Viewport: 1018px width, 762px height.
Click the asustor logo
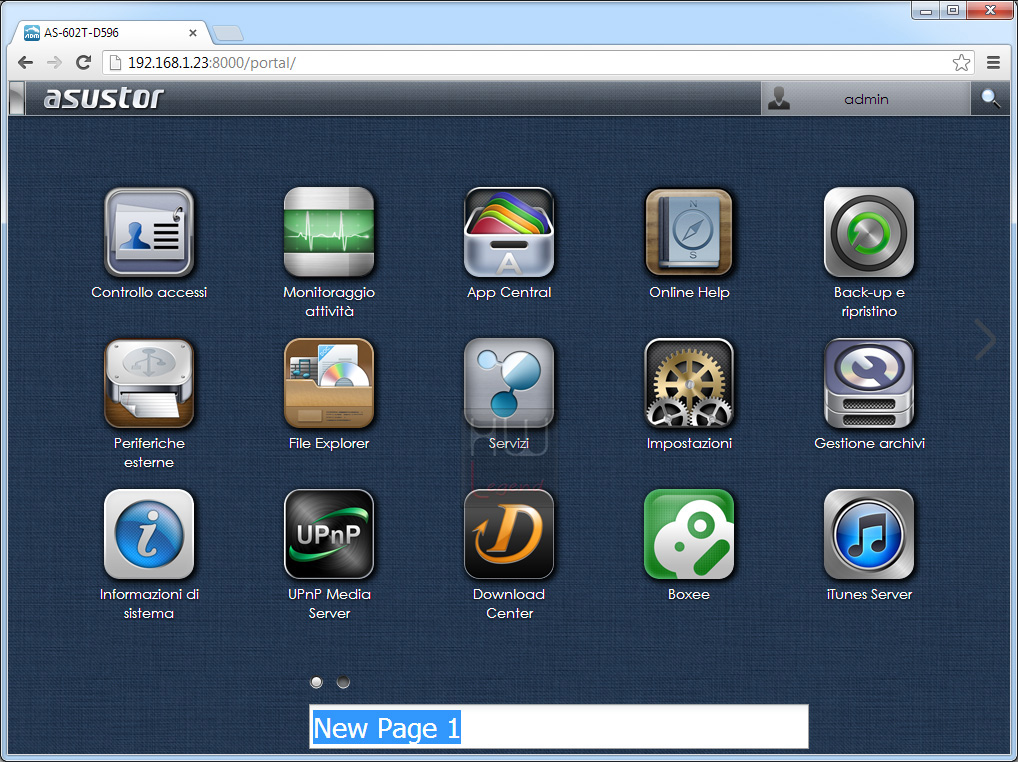point(103,98)
